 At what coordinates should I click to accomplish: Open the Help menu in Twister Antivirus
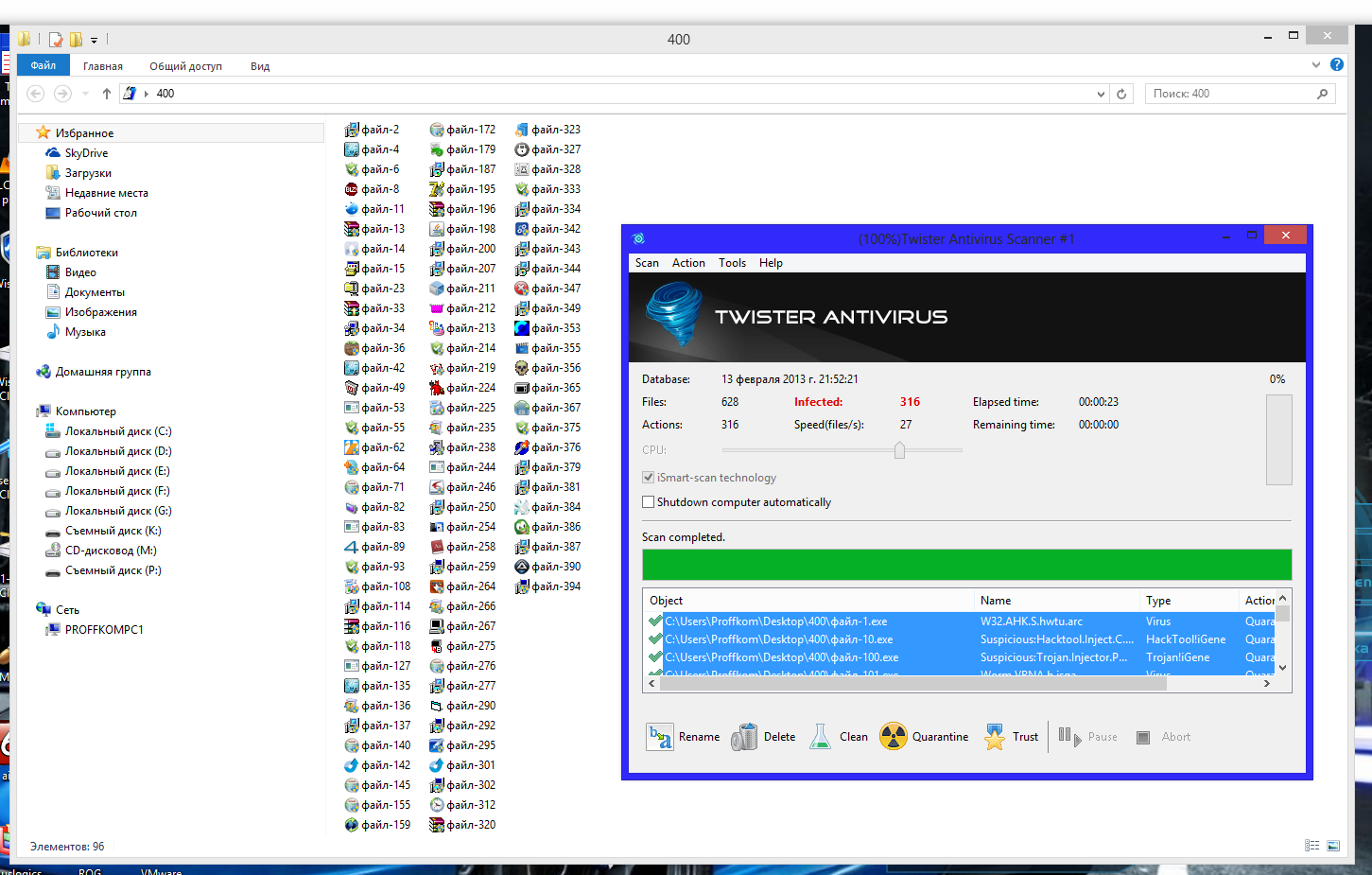pos(771,263)
